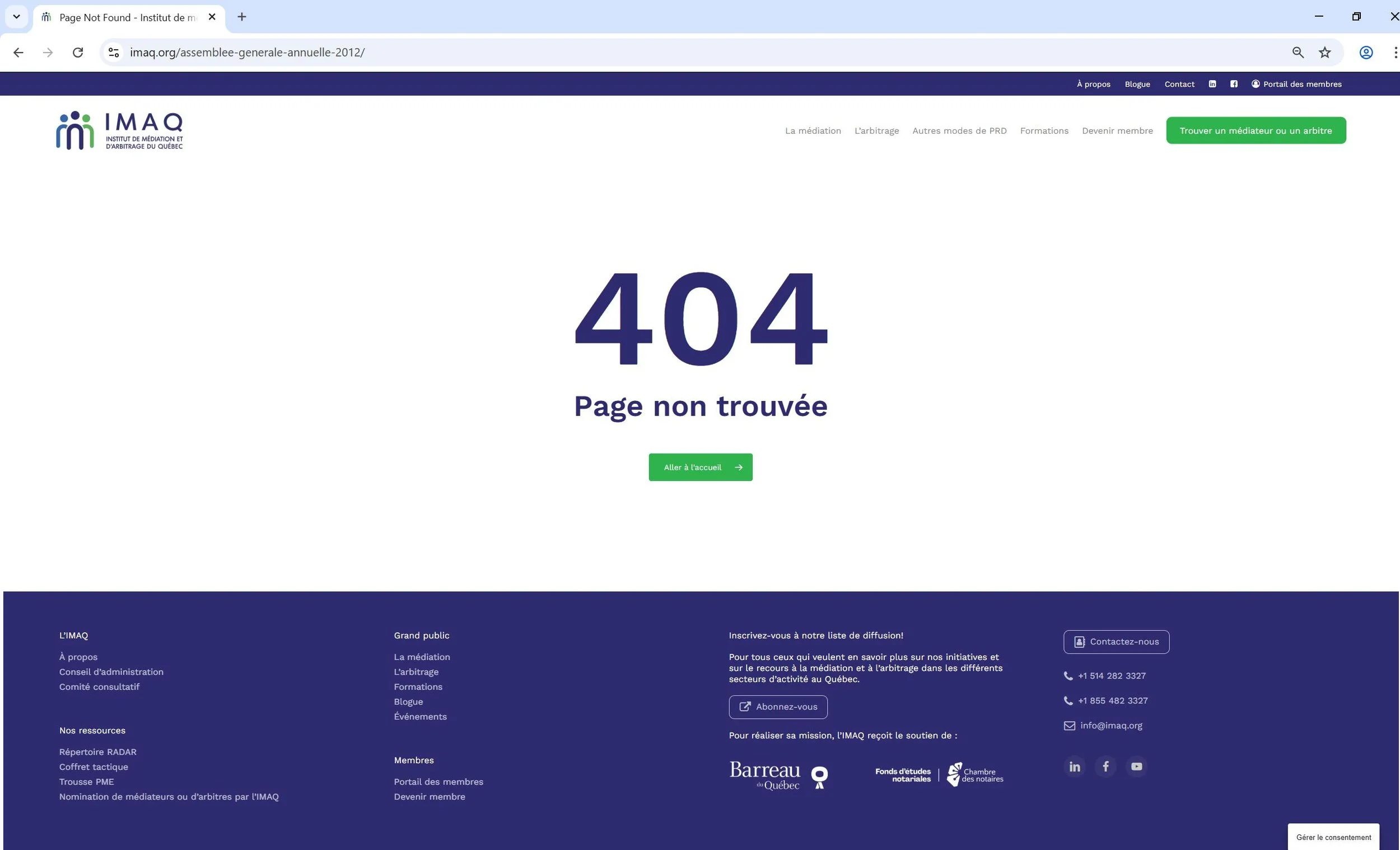Click Trouver un médiateur ou un arbitre

coord(1256,130)
